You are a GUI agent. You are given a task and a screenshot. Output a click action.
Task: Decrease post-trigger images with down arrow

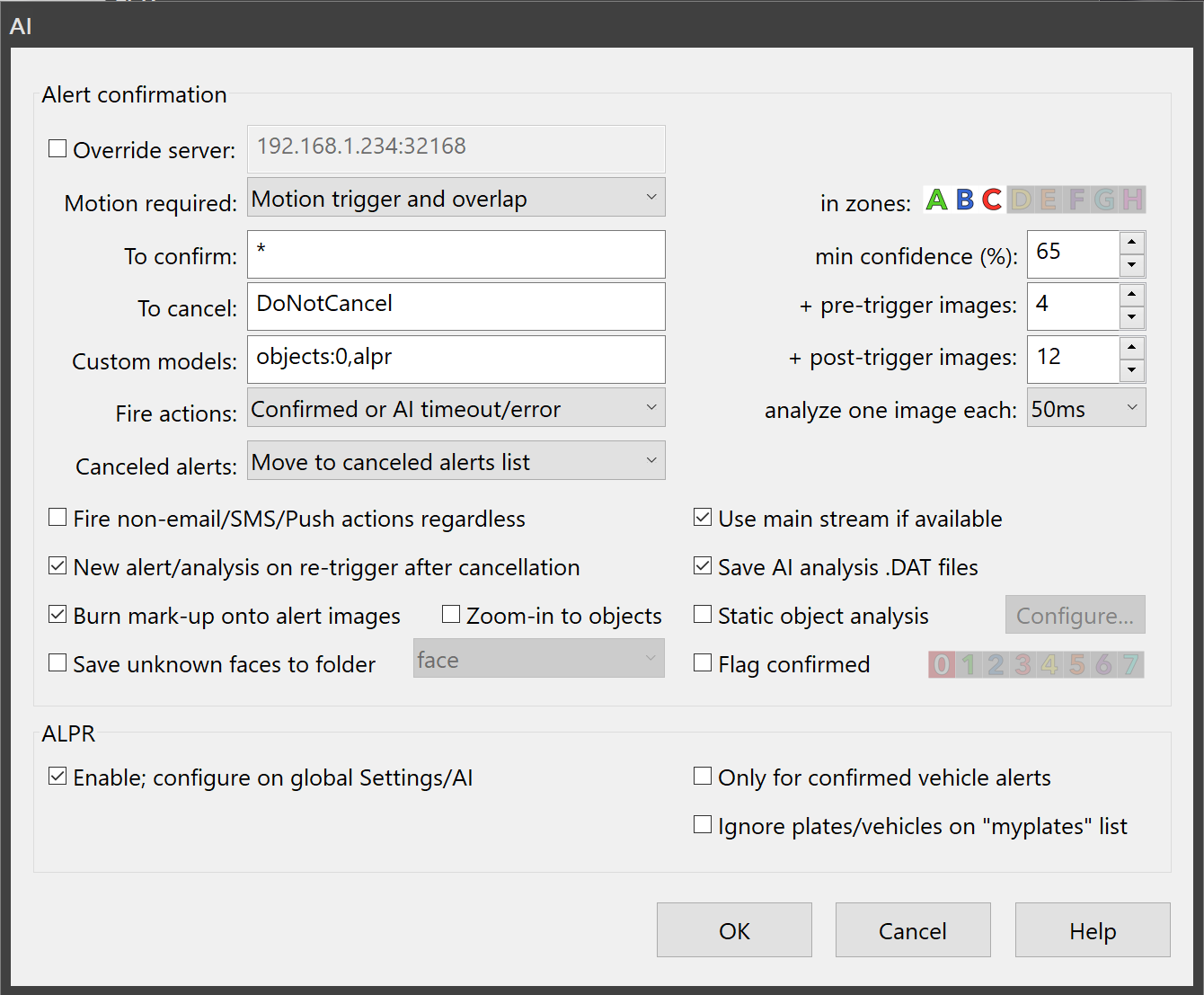click(1132, 369)
